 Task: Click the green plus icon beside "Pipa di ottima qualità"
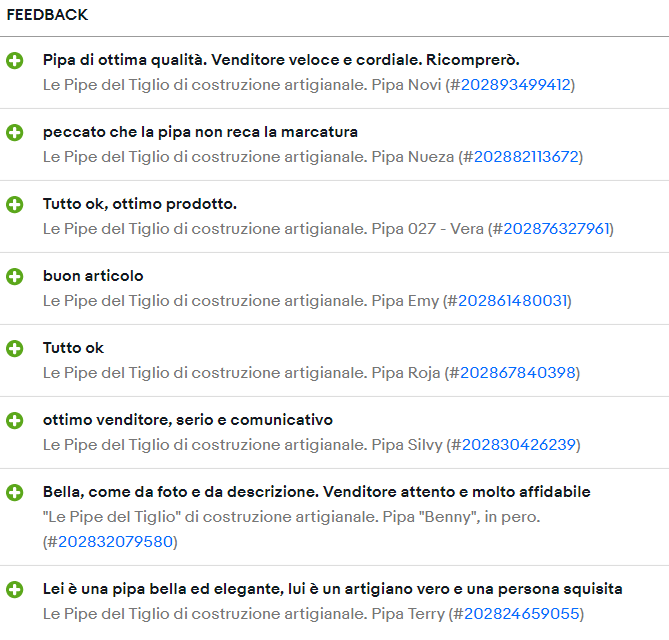click(x=15, y=61)
